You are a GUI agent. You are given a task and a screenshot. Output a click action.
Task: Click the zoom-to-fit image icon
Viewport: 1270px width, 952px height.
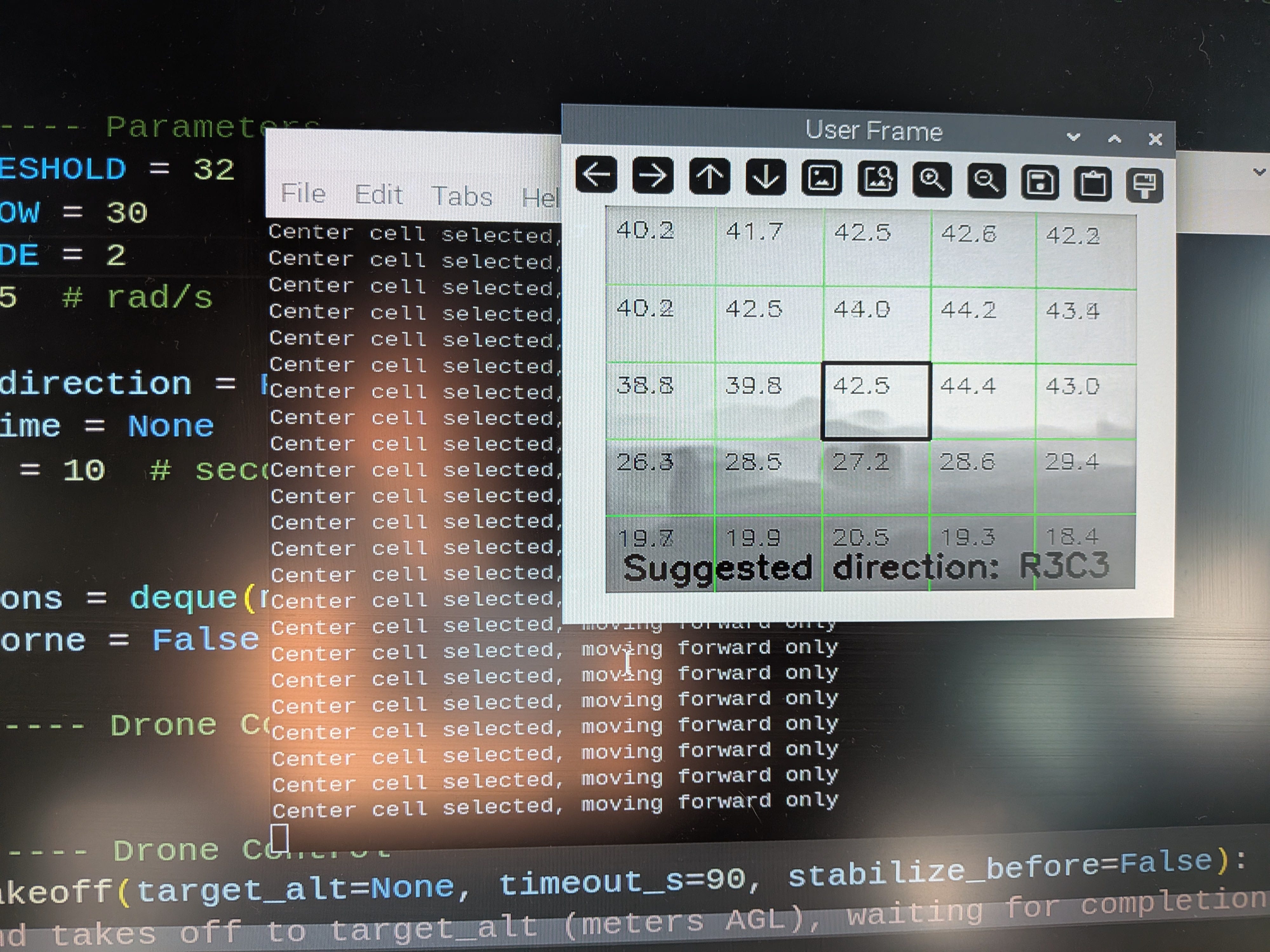pyautogui.click(x=877, y=180)
